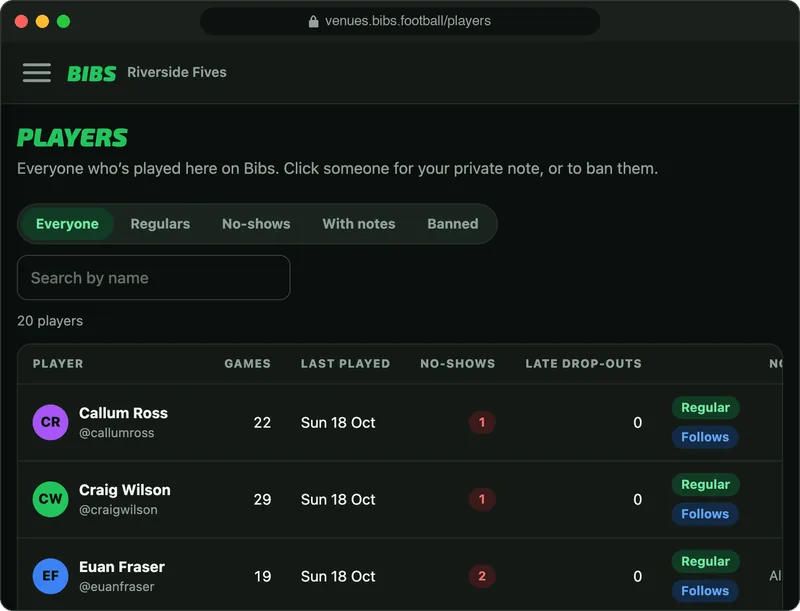Click the @euanfraser handle

coord(117,587)
